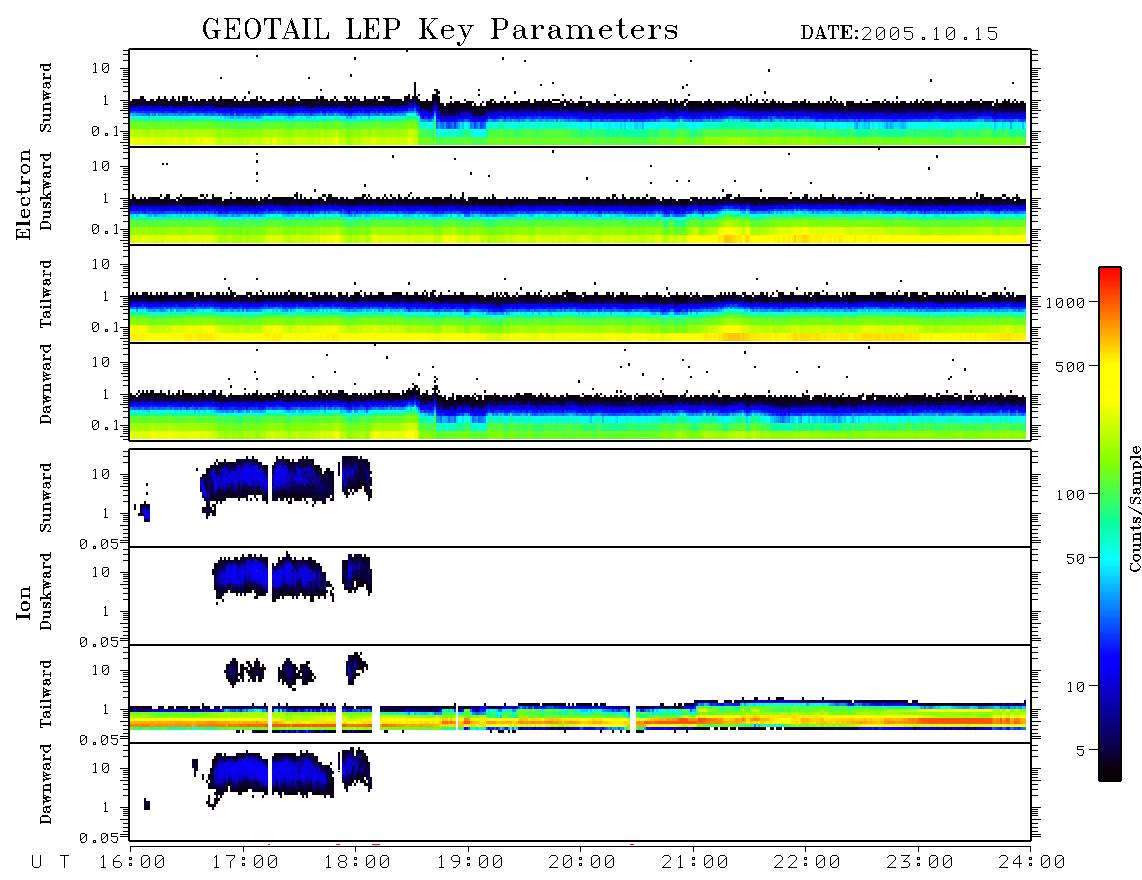Click the "1000" color bar tick value

tap(1066, 303)
